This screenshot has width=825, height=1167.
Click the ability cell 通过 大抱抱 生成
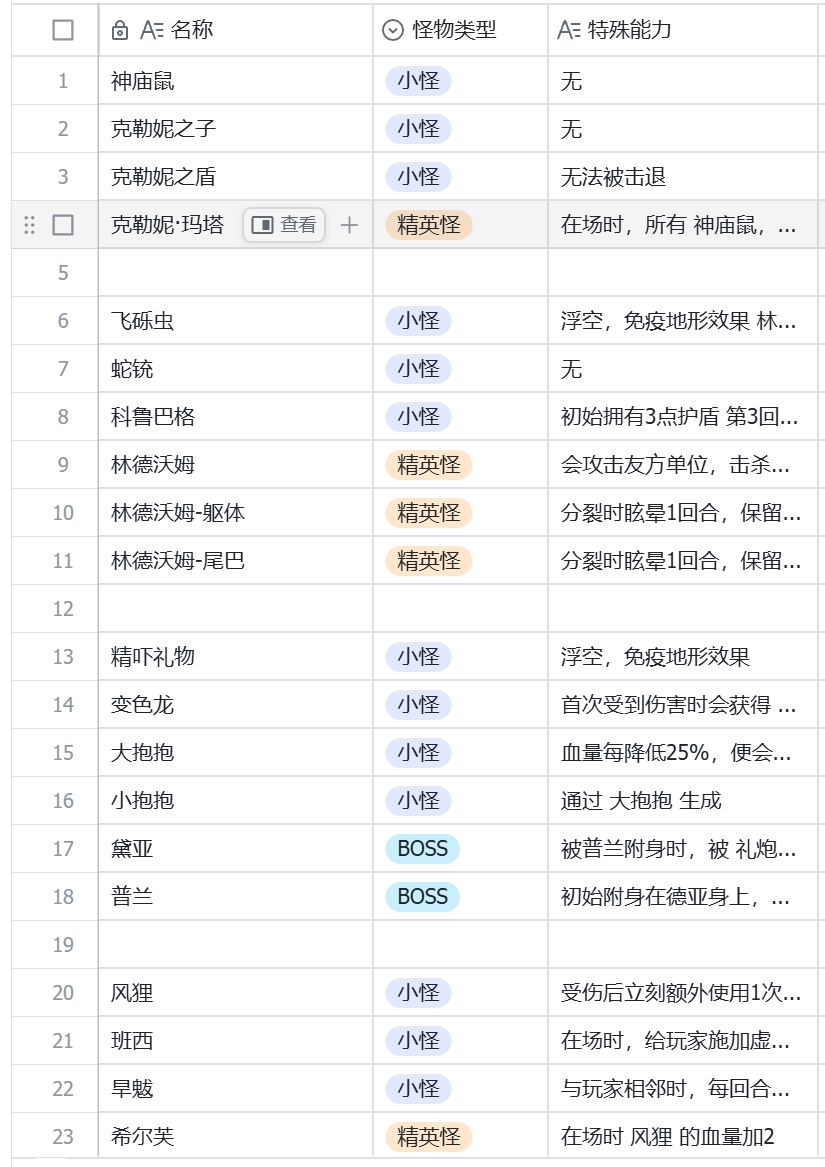[682, 801]
